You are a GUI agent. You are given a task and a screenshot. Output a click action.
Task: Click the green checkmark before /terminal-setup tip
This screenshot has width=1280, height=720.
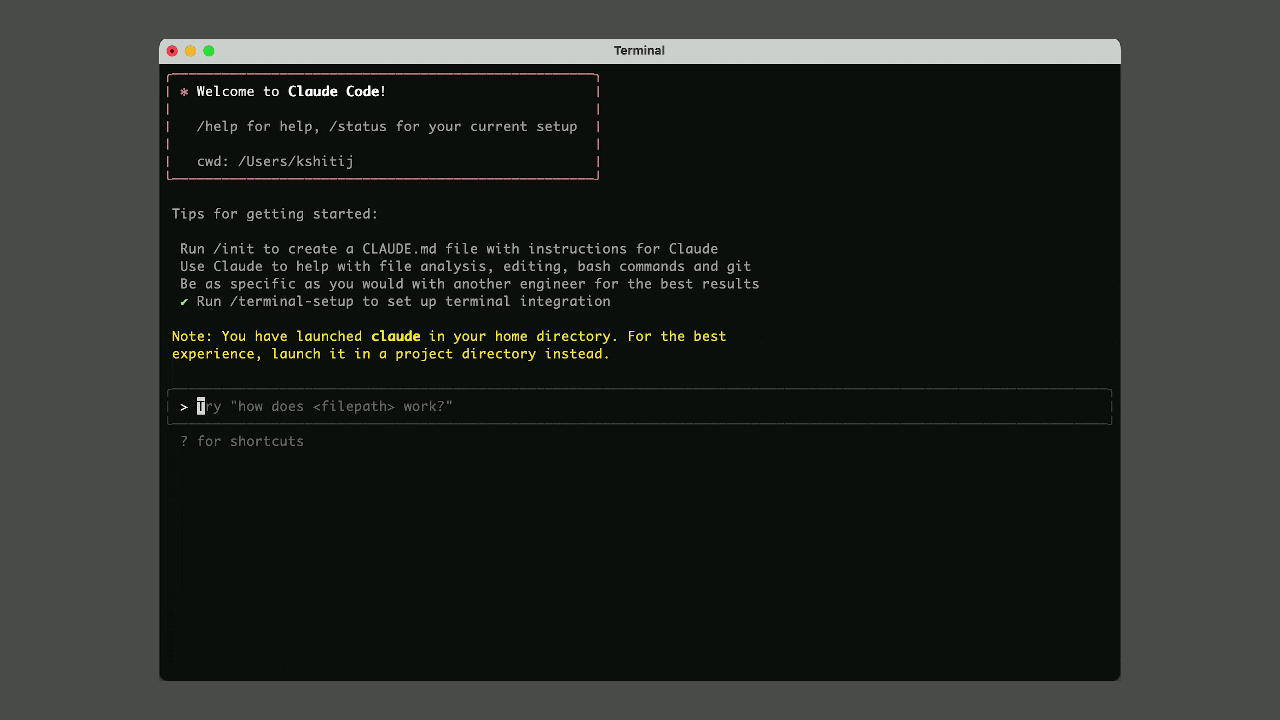[184, 302]
